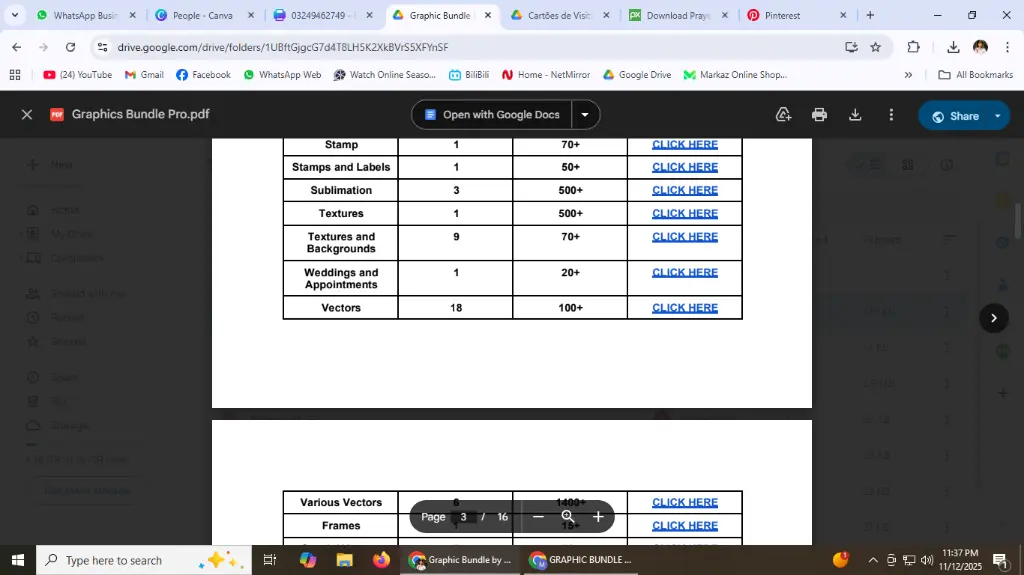Open CLICK HERE link for Textures and Backgrounds
The height and width of the screenshot is (575, 1024).
[x=684, y=237]
